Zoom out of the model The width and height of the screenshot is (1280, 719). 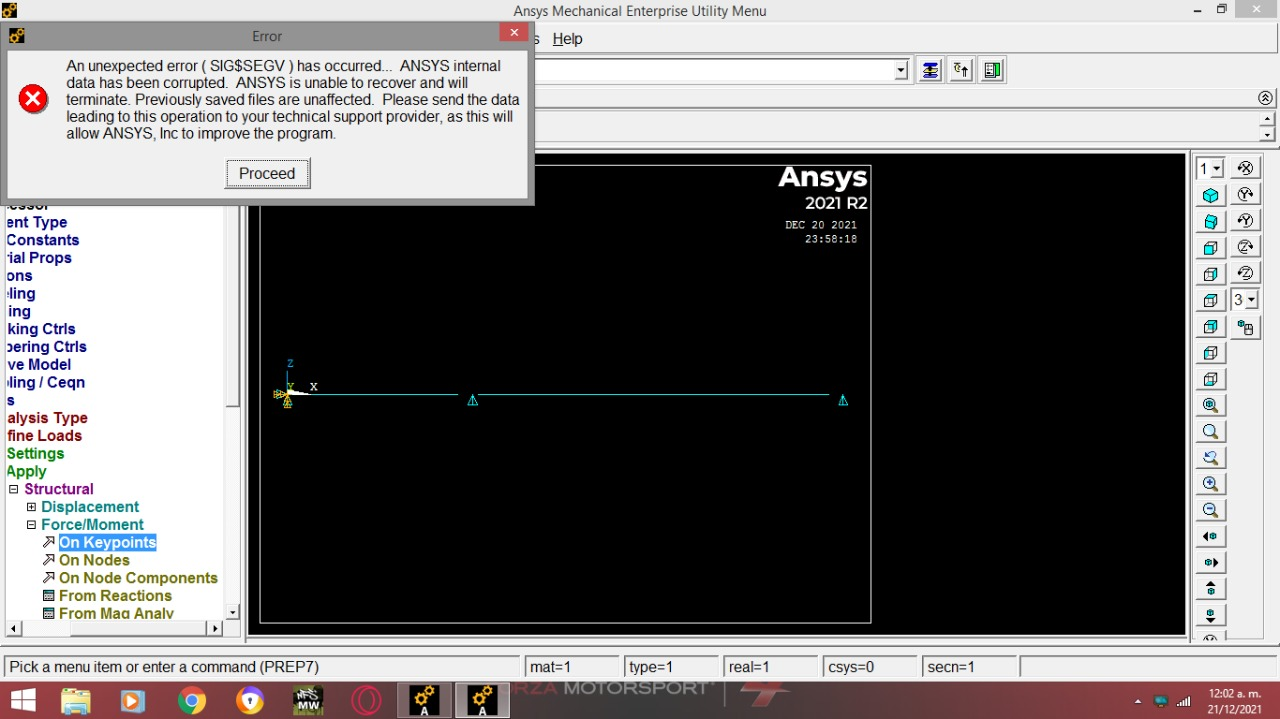1210,510
